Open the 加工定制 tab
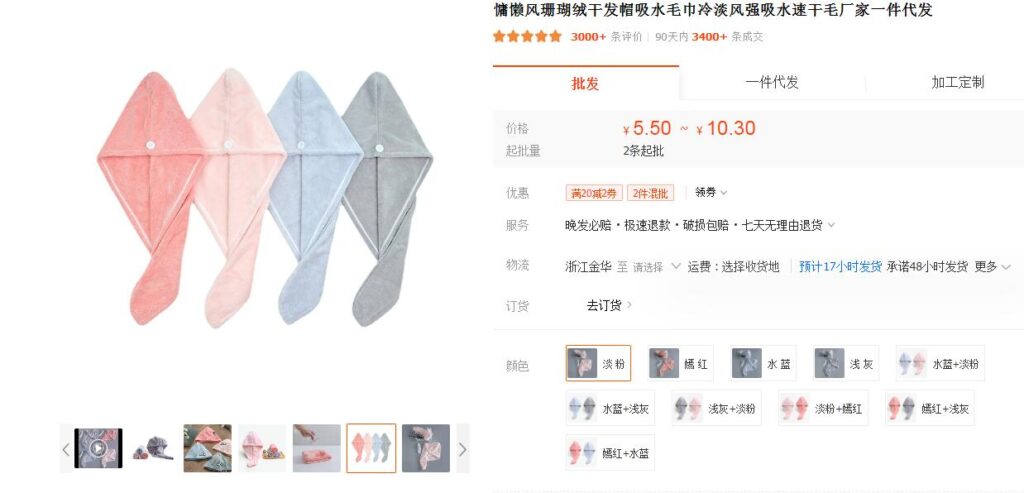 (x=957, y=82)
